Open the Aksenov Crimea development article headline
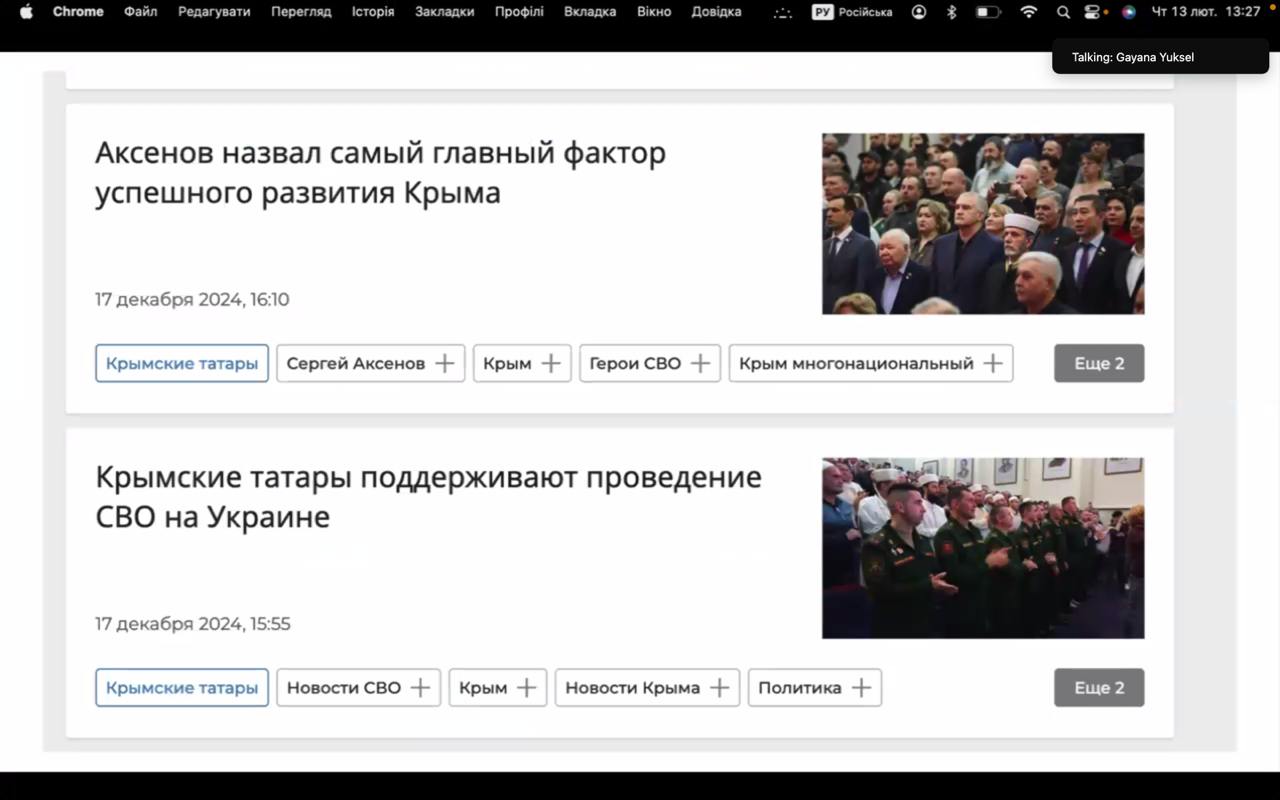 (x=380, y=172)
